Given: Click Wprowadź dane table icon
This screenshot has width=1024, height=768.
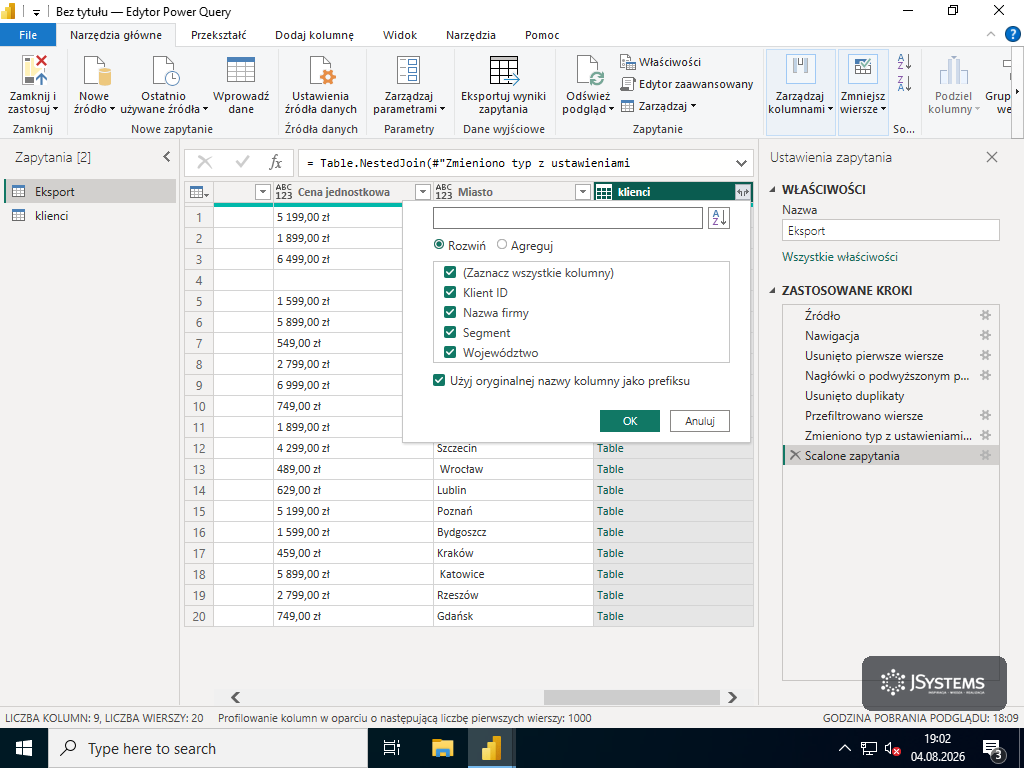Looking at the screenshot, I should [240, 71].
